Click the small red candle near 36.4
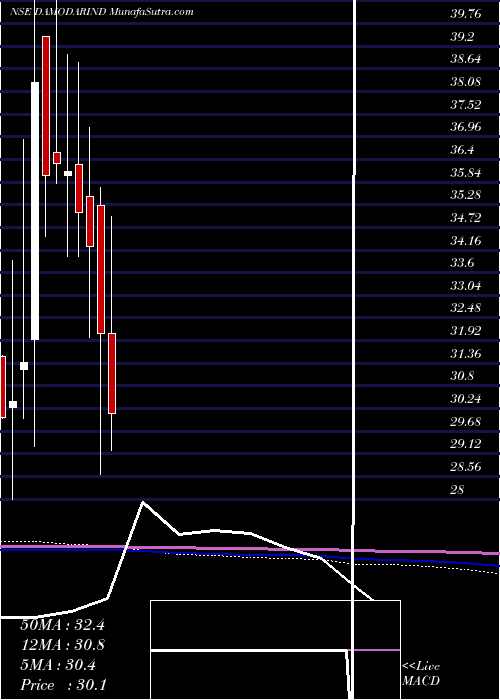Image resolution: width=500 pixels, height=700 pixels. (57, 158)
